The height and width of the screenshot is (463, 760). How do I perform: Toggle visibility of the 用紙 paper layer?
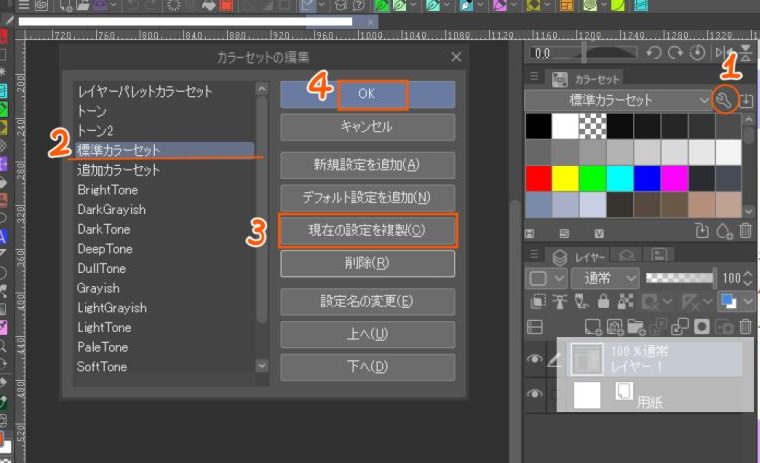[535, 395]
